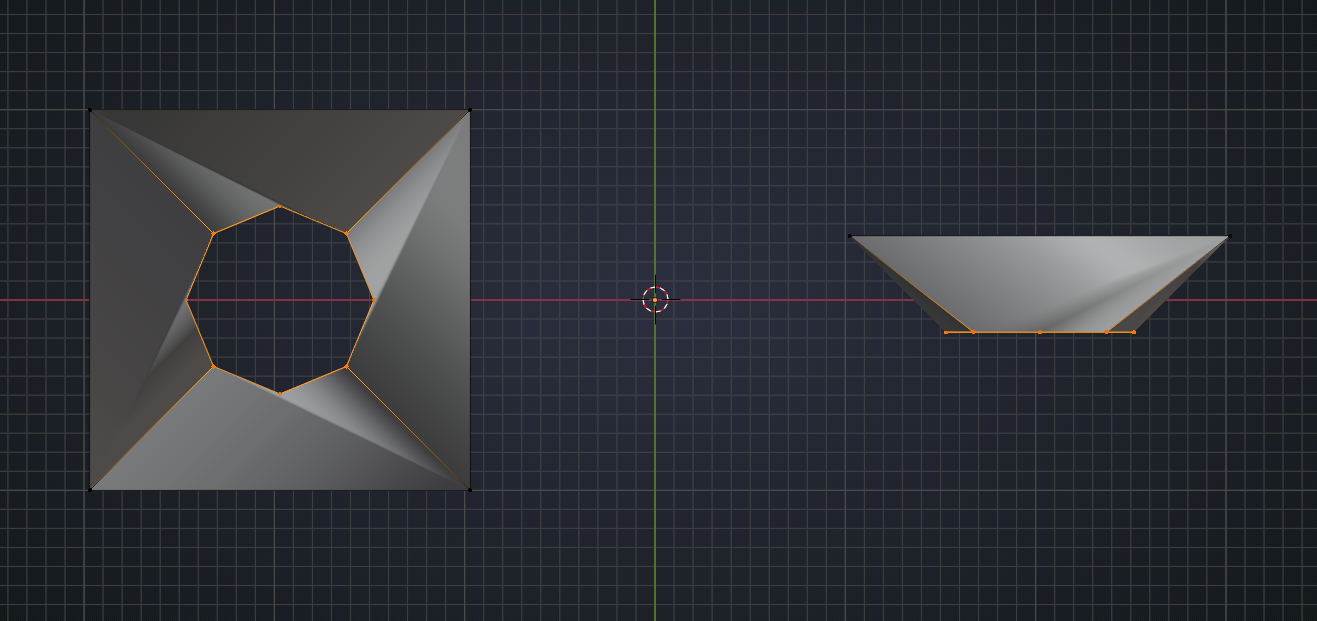Select the upper-right vertex of the side-view mesh
Viewport: 1317px width, 621px height.
(1229, 236)
